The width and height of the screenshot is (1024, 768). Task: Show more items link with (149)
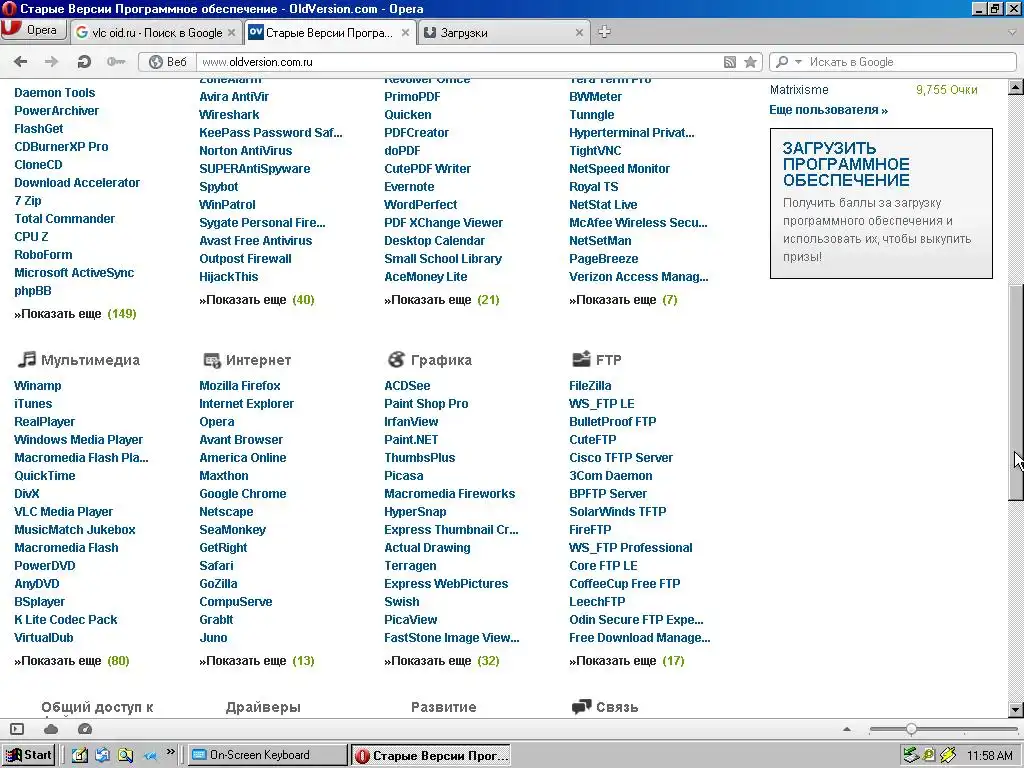75,313
